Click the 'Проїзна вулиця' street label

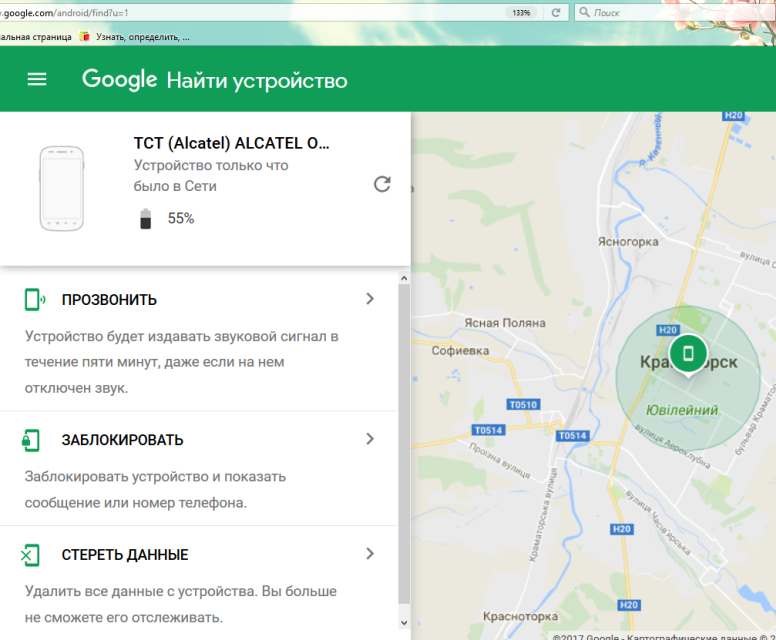click(x=500, y=460)
